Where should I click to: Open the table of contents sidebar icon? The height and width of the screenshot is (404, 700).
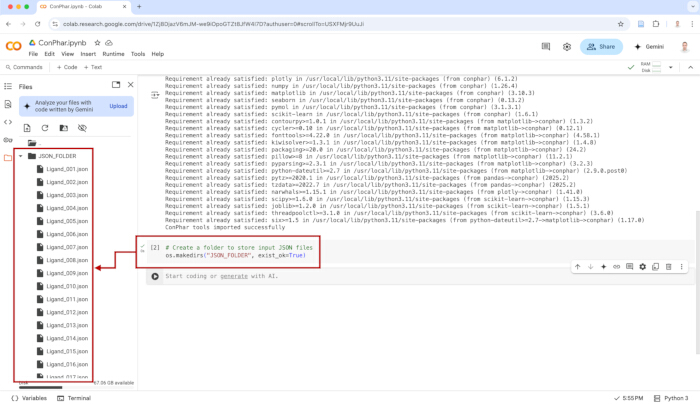pos(8,86)
